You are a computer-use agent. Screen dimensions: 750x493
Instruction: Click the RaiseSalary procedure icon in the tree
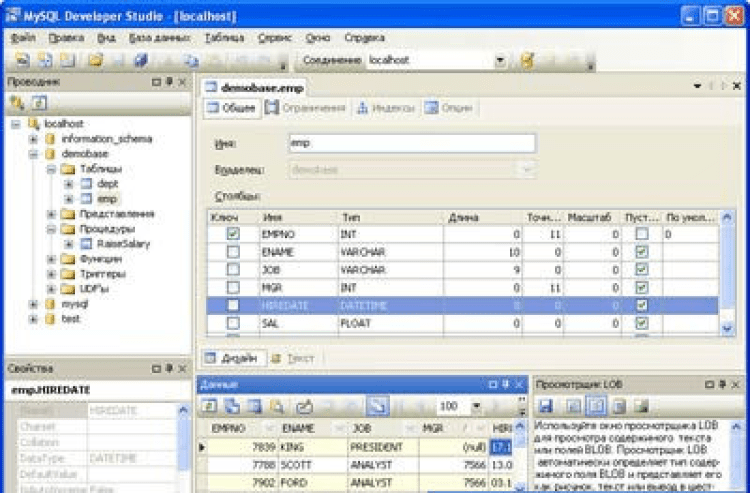click(x=87, y=243)
